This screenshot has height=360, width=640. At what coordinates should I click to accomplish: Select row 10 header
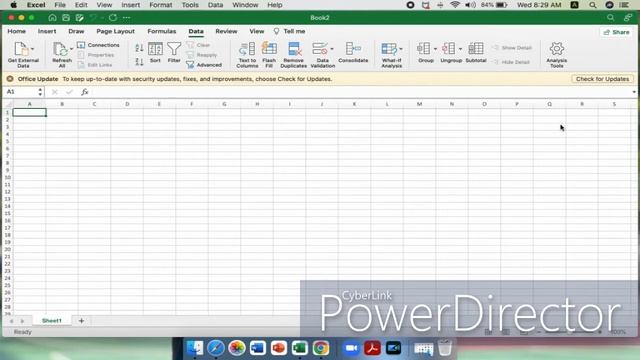(7, 177)
